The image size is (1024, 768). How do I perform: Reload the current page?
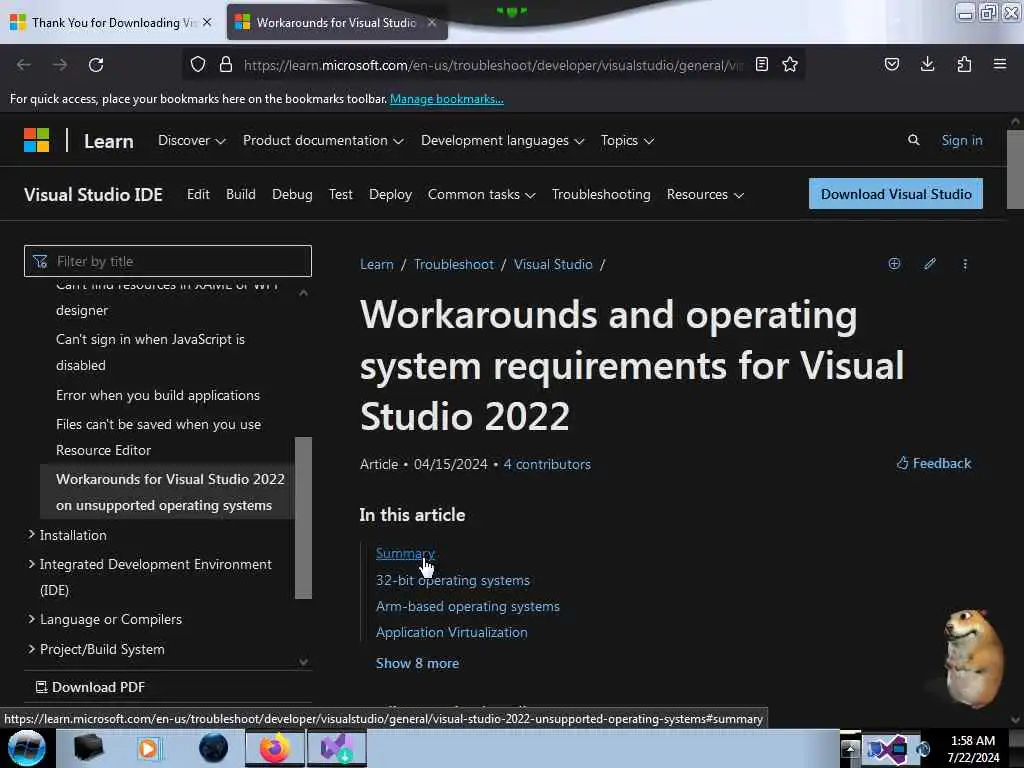tap(96, 65)
